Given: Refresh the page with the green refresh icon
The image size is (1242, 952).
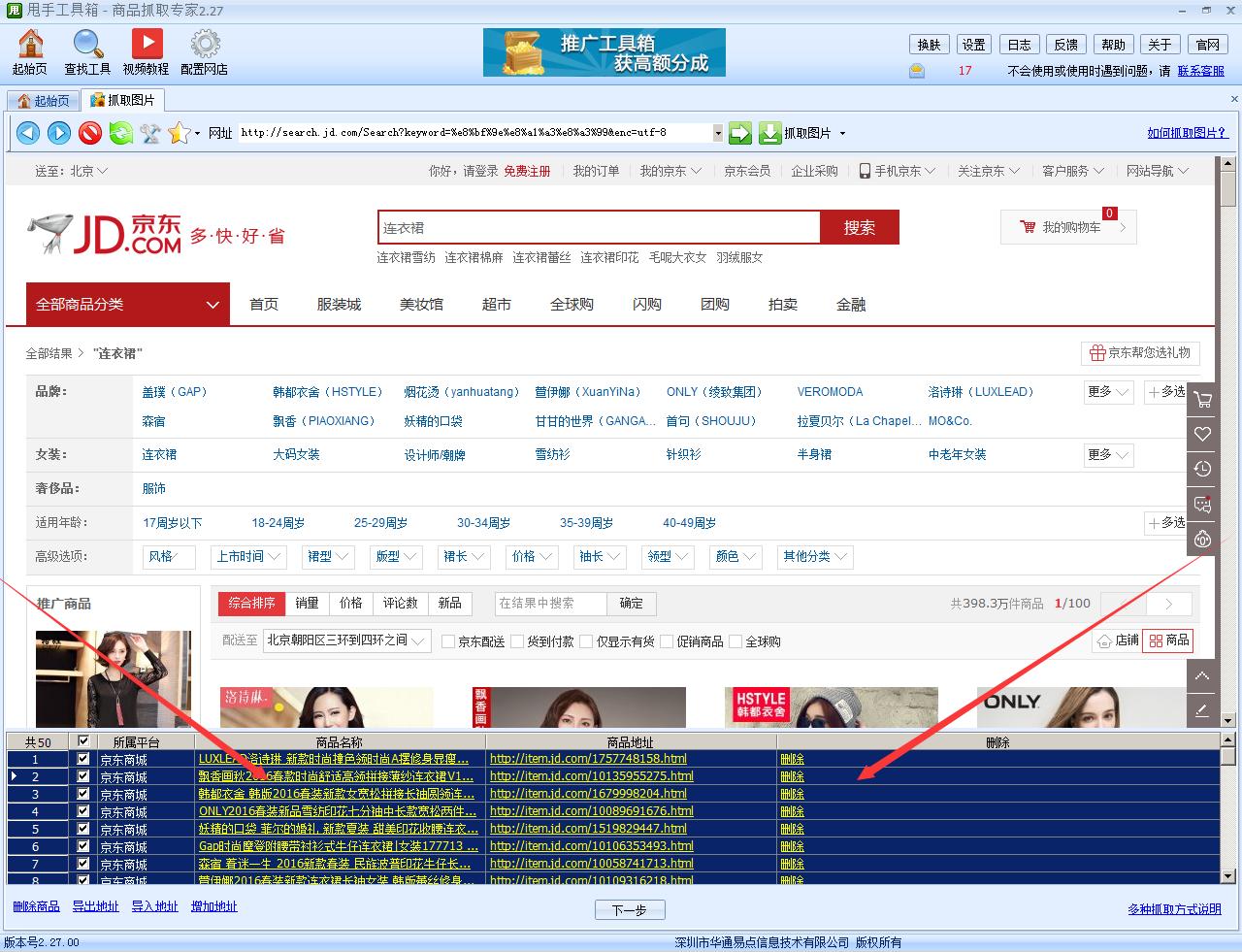Looking at the screenshot, I should click(120, 133).
